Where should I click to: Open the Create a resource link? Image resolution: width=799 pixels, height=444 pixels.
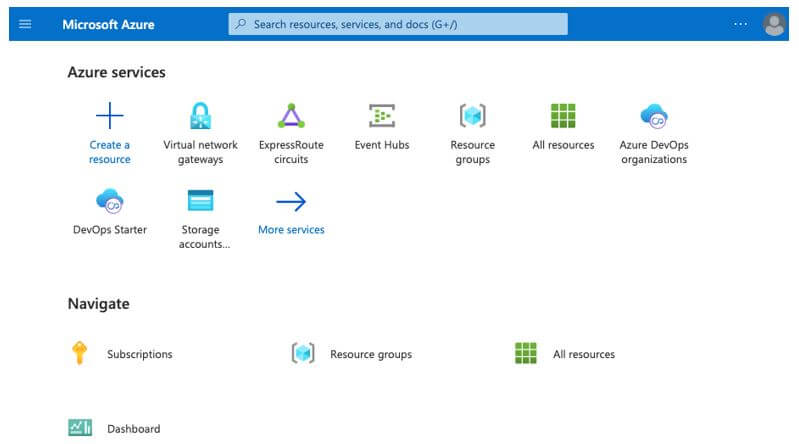click(110, 152)
